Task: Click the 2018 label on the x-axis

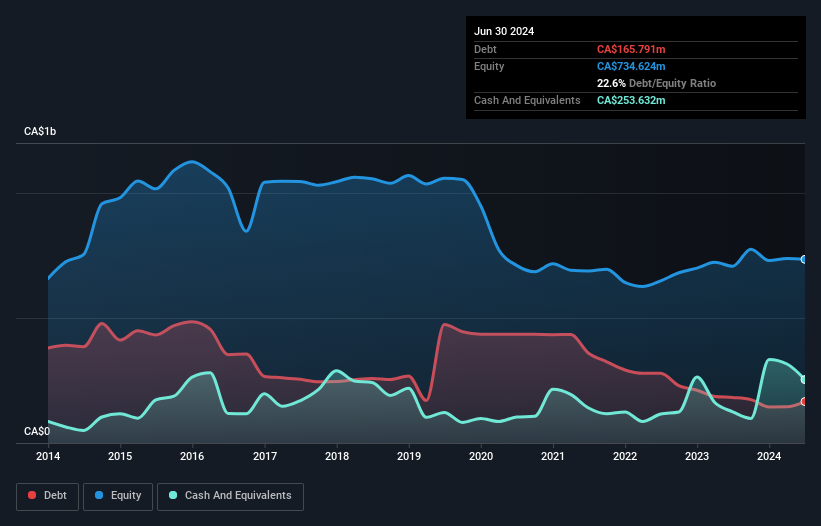Action: [x=337, y=456]
